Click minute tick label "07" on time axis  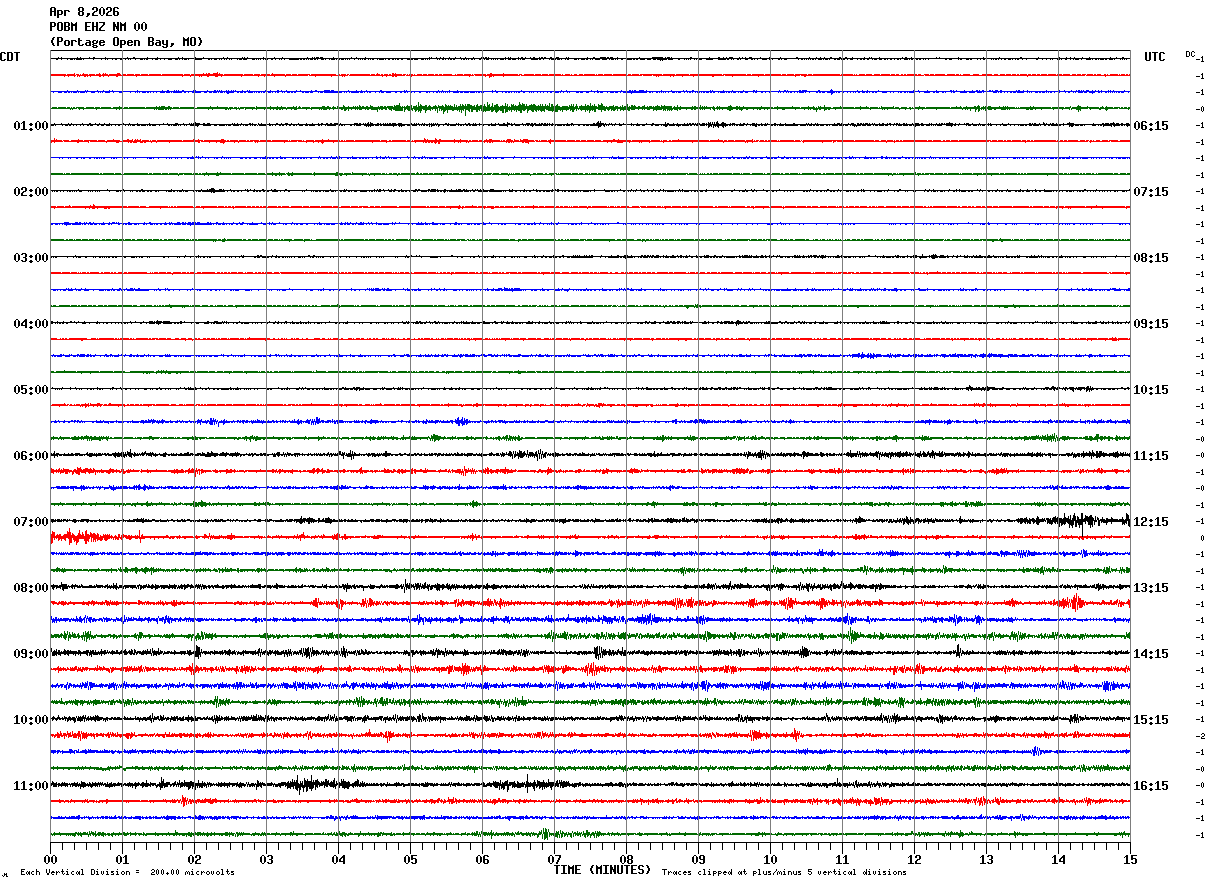pyautogui.click(x=554, y=859)
